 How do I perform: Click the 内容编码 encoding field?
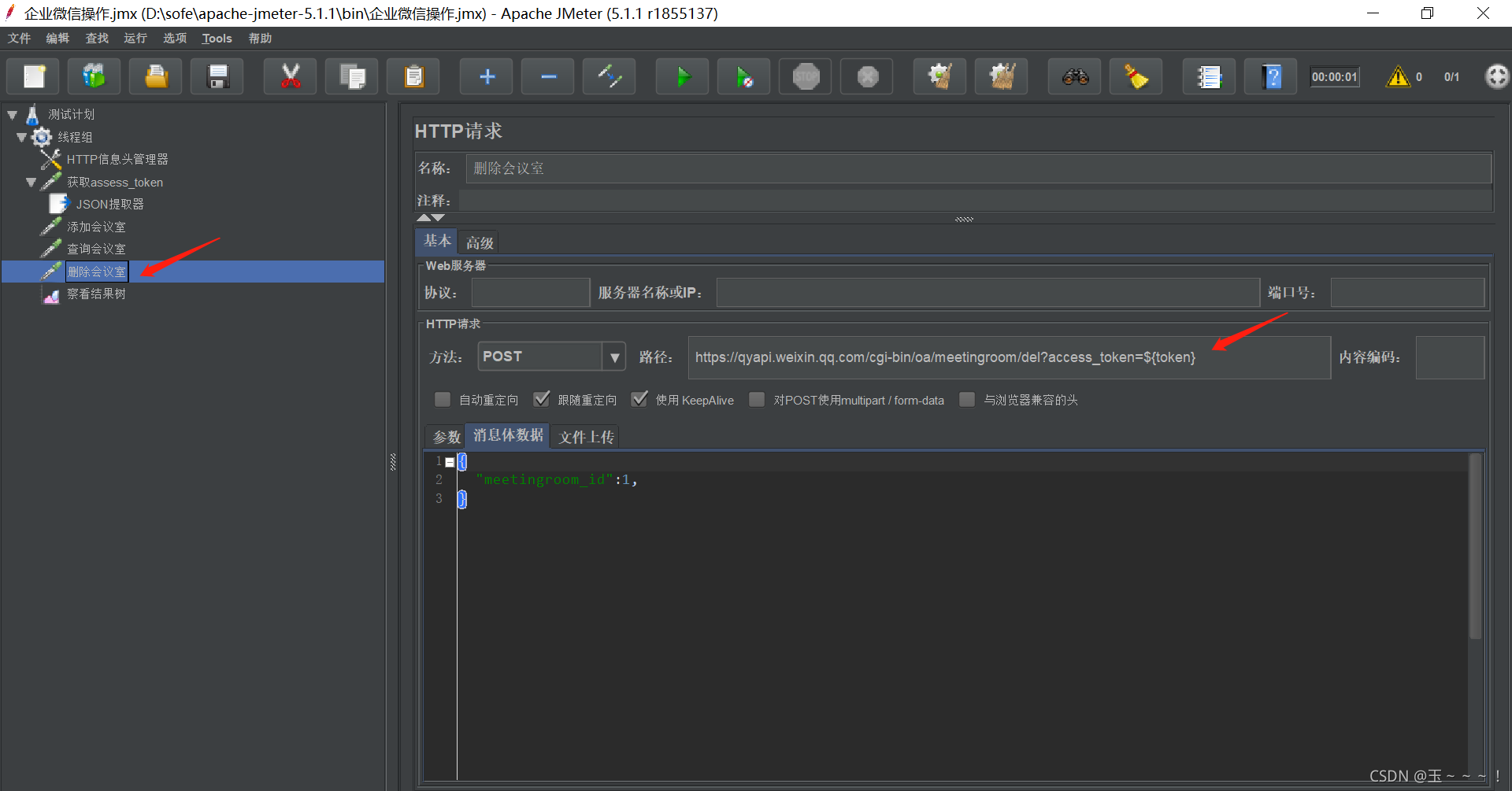tap(1450, 357)
